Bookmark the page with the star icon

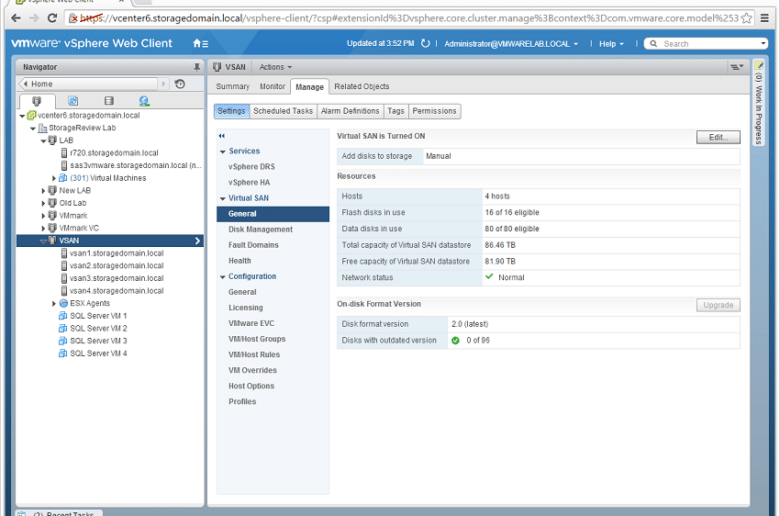coord(746,18)
